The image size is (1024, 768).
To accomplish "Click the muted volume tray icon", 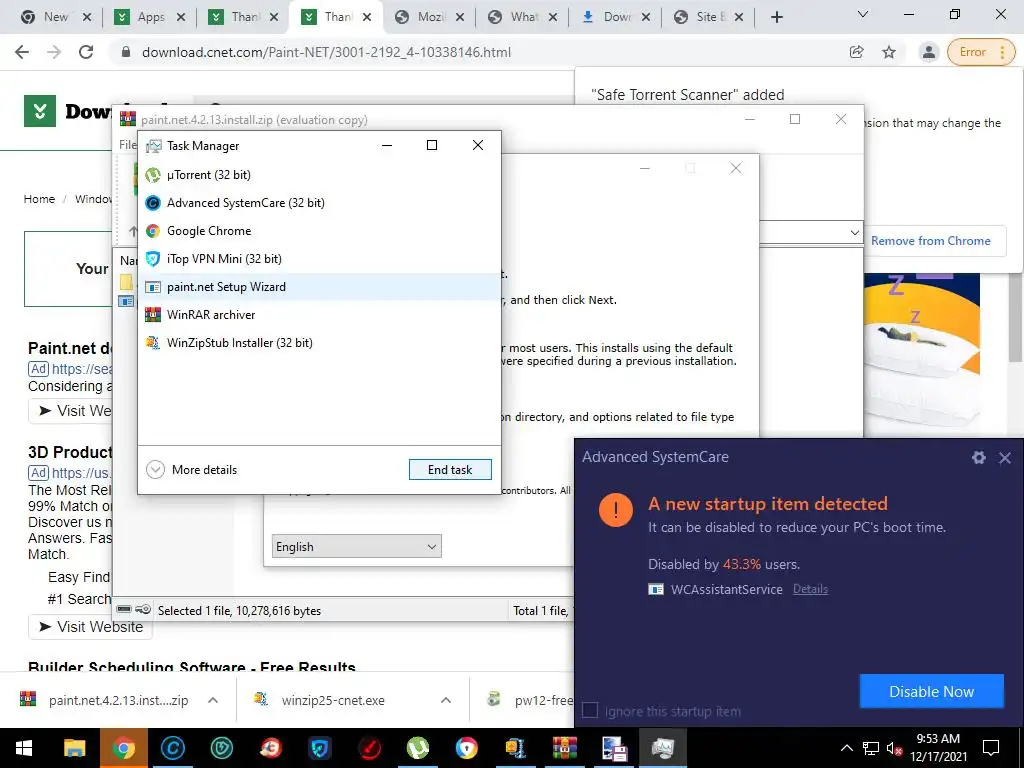I will (x=895, y=748).
